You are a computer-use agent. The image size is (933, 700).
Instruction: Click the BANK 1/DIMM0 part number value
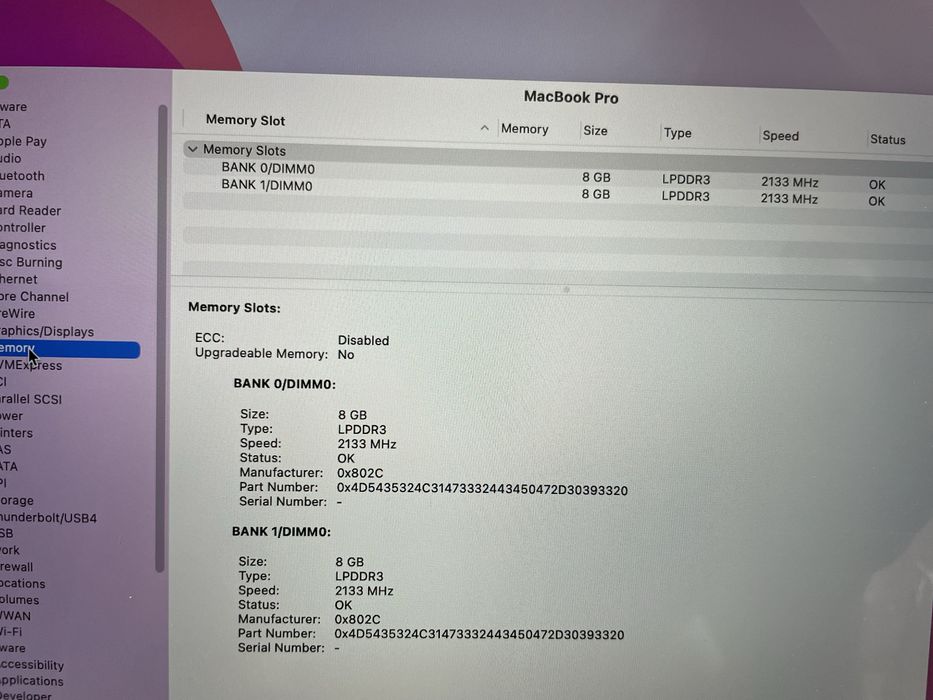(479, 635)
